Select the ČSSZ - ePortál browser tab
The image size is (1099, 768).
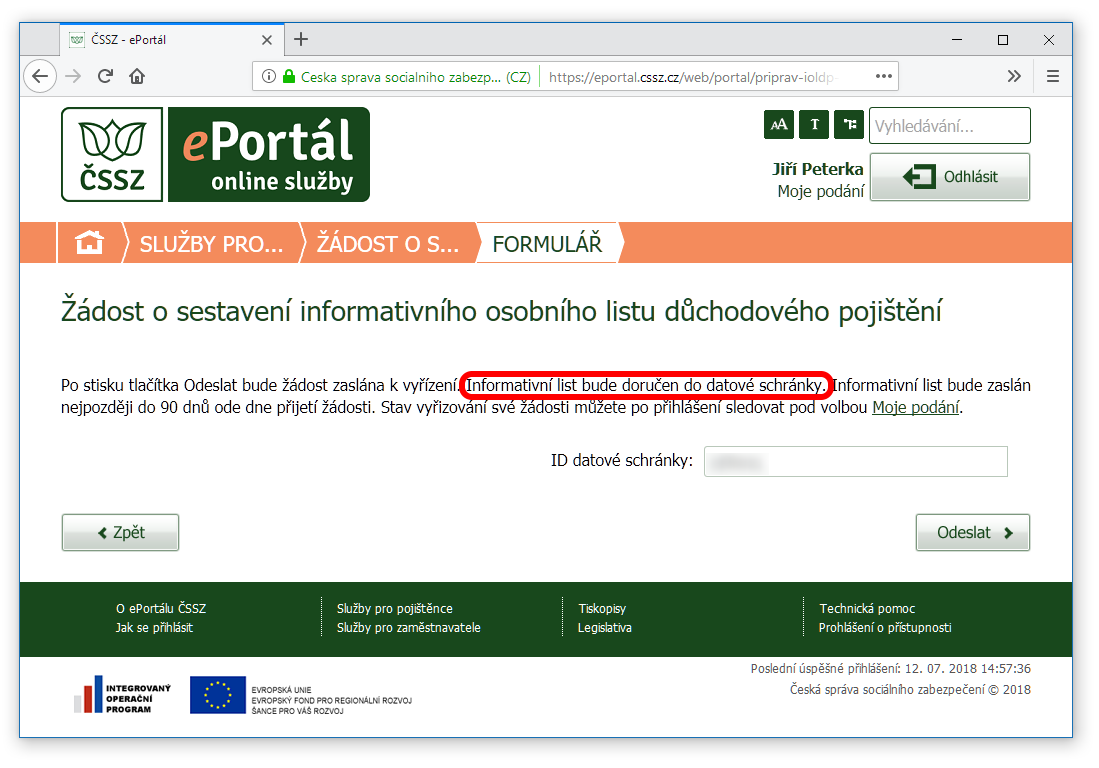point(172,40)
